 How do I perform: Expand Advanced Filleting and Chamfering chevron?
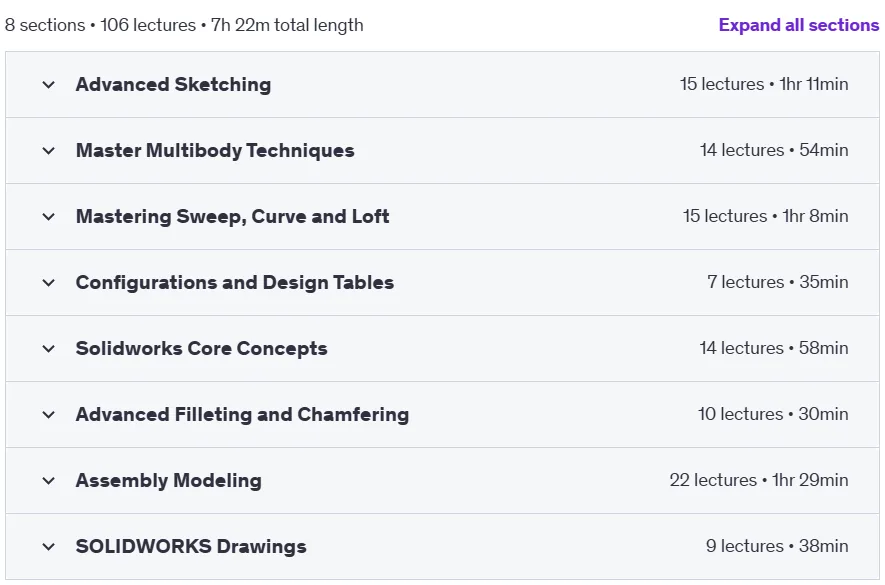(49, 415)
